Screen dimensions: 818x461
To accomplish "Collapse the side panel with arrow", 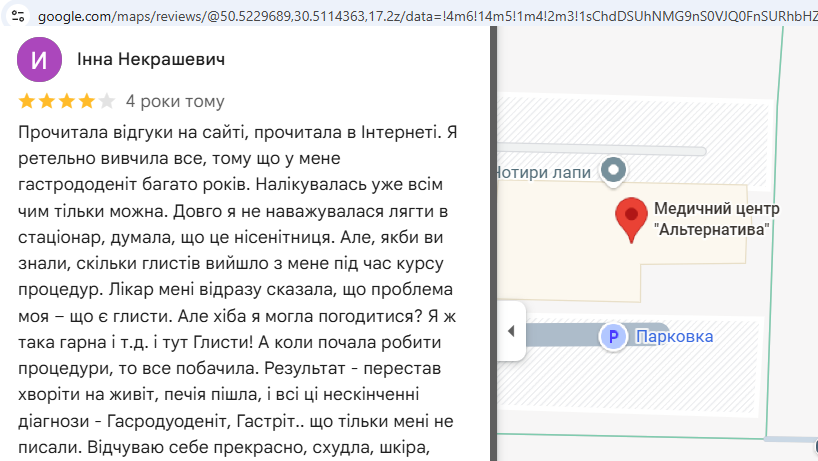I will (511, 331).
